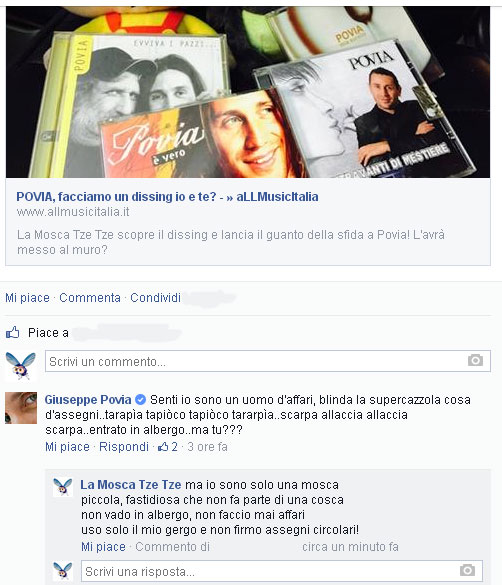This screenshot has height=585, width=502.
Task: Open Giuseppe Povia's profile picture thumbnail
Action: click(21, 408)
